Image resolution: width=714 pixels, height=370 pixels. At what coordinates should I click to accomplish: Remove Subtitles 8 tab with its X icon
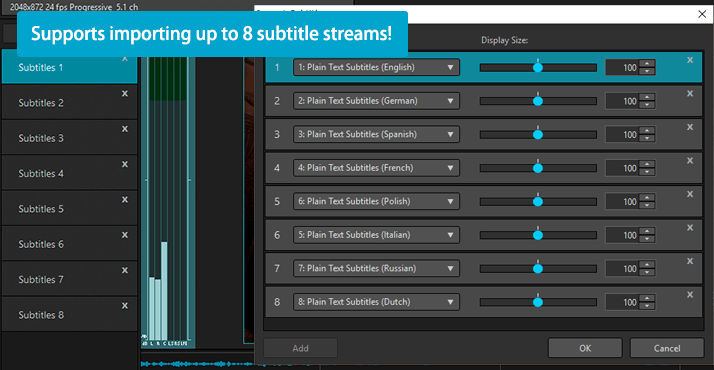pyautogui.click(x=125, y=306)
